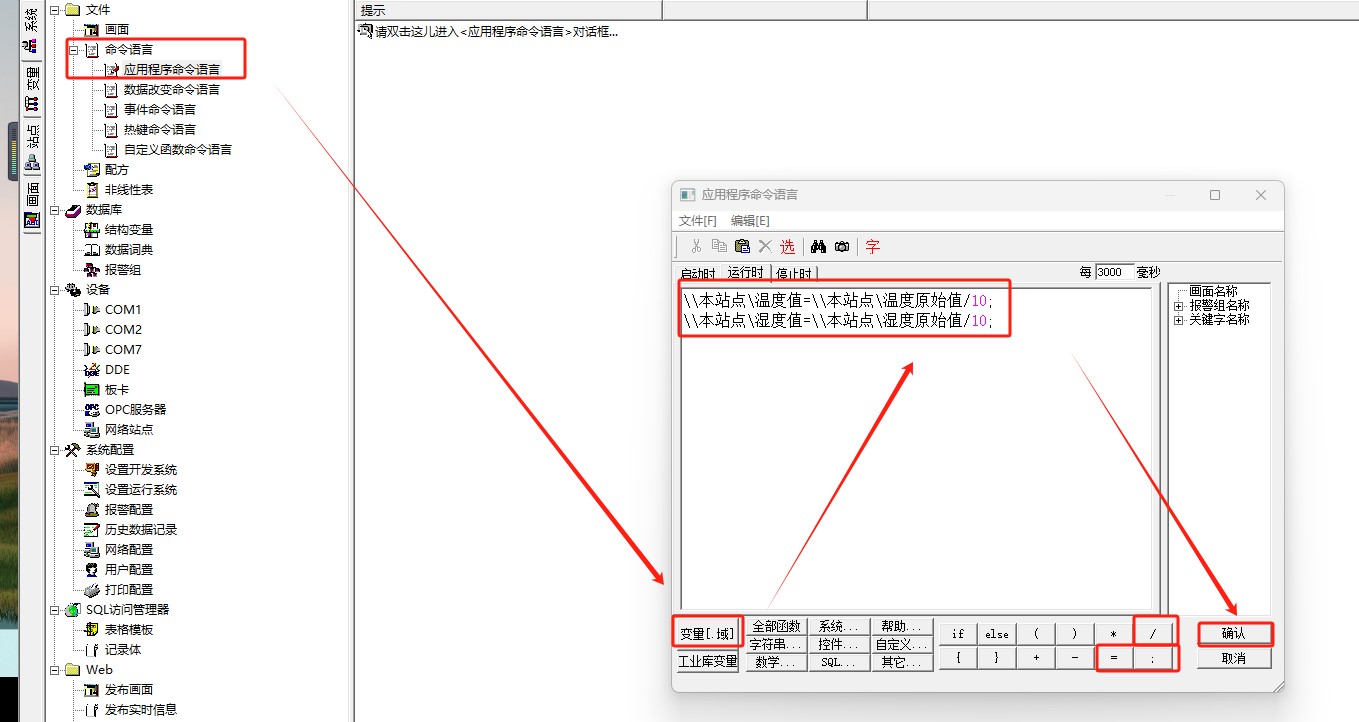Switch to the 启动时 tab

[698, 273]
